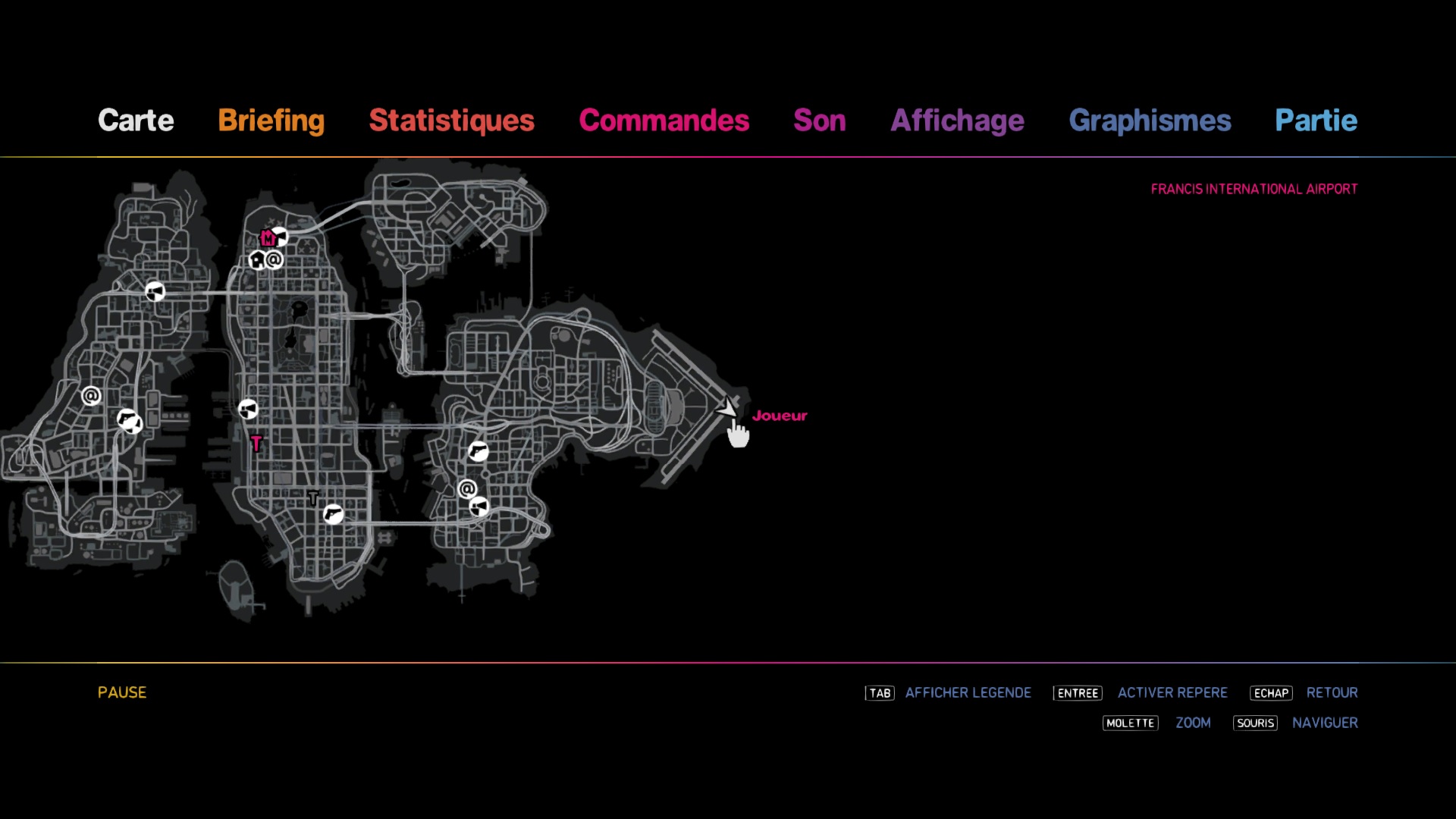Select the pistol icon at the south of the central island
The height and width of the screenshot is (819, 1456).
333,515
